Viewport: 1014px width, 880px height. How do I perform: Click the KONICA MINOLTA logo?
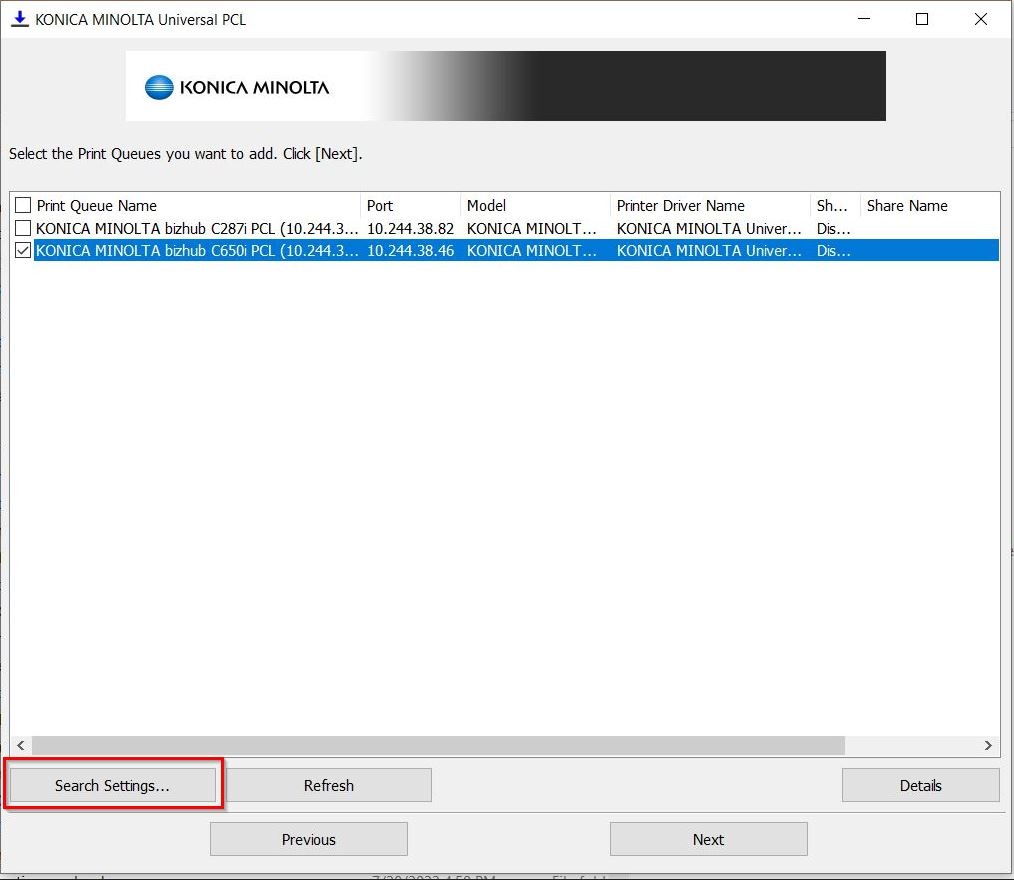(x=237, y=87)
